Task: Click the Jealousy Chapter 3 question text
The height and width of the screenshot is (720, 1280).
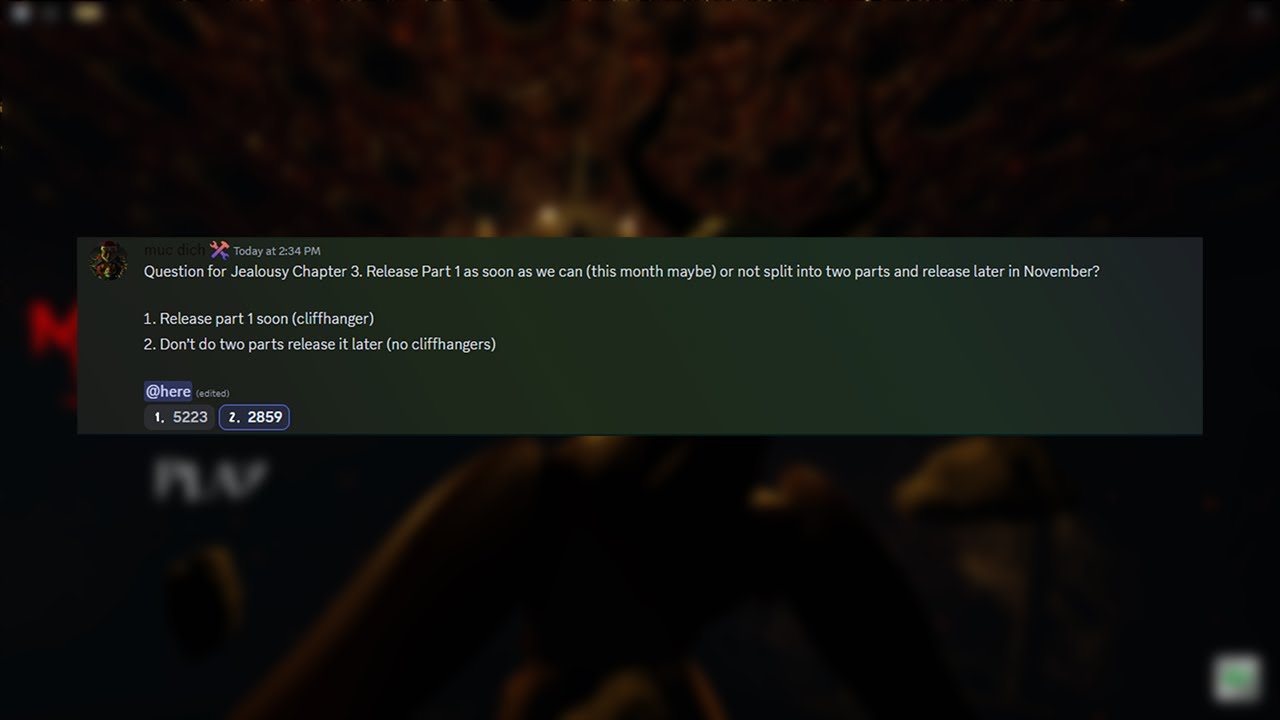Action: [x=622, y=271]
